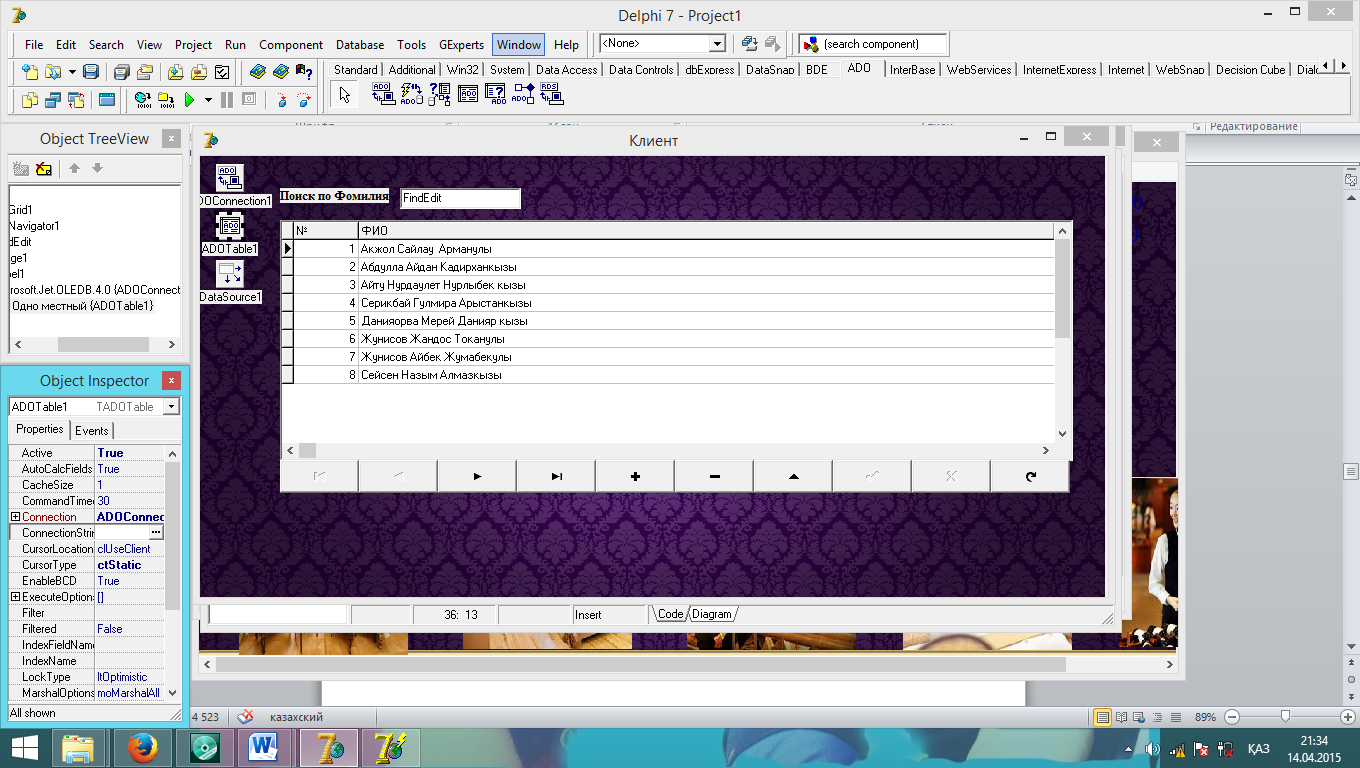Open the File menu
This screenshot has width=1360, height=768.
34,45
